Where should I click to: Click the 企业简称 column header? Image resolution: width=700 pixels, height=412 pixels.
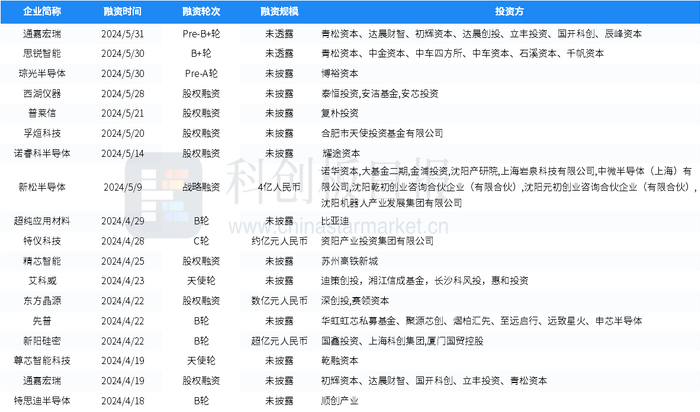pyautogui.click(x=42, y=12)
